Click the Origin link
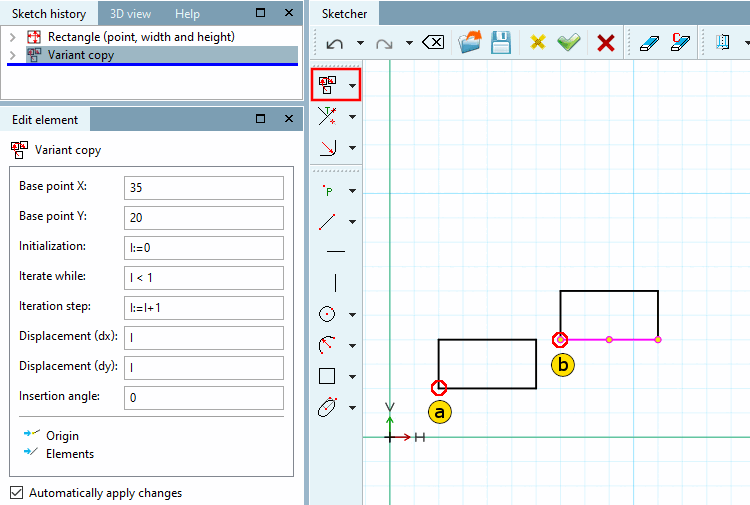Viewport: 750px width, 505px height. [x=62, y=436]
